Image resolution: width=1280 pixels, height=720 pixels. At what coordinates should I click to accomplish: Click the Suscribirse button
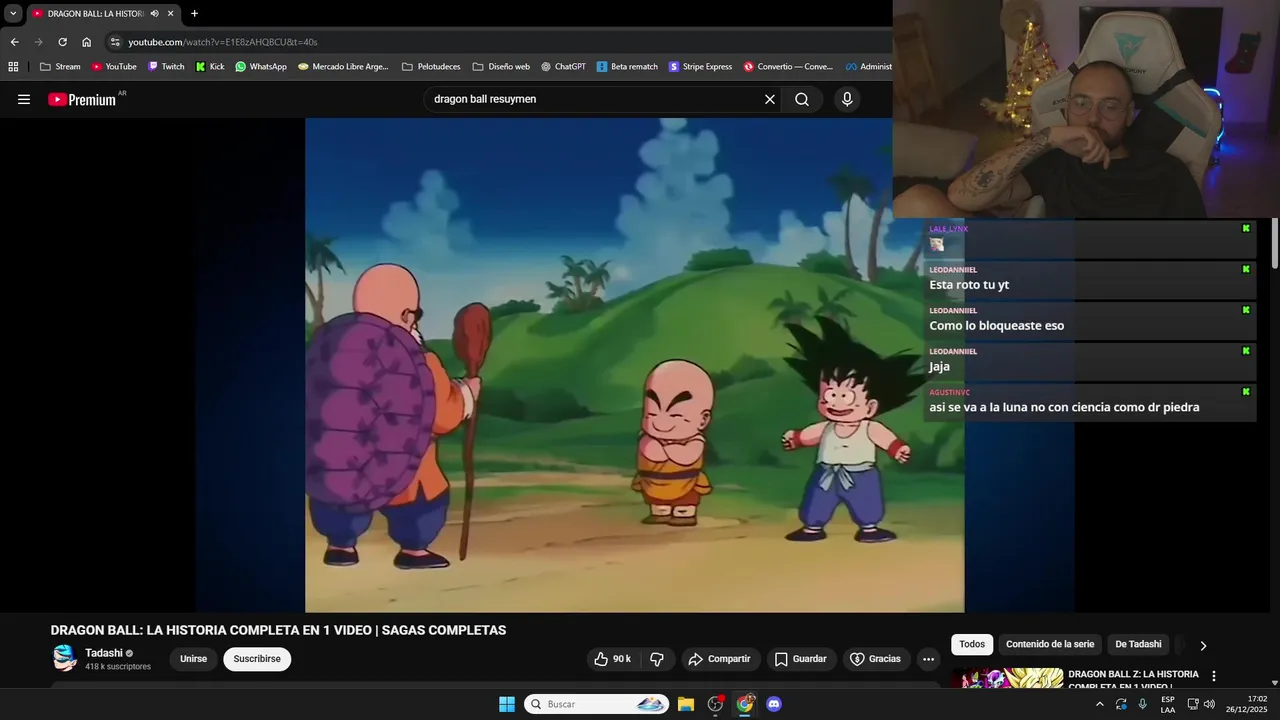pyautogui.click(x=257, y=659)
